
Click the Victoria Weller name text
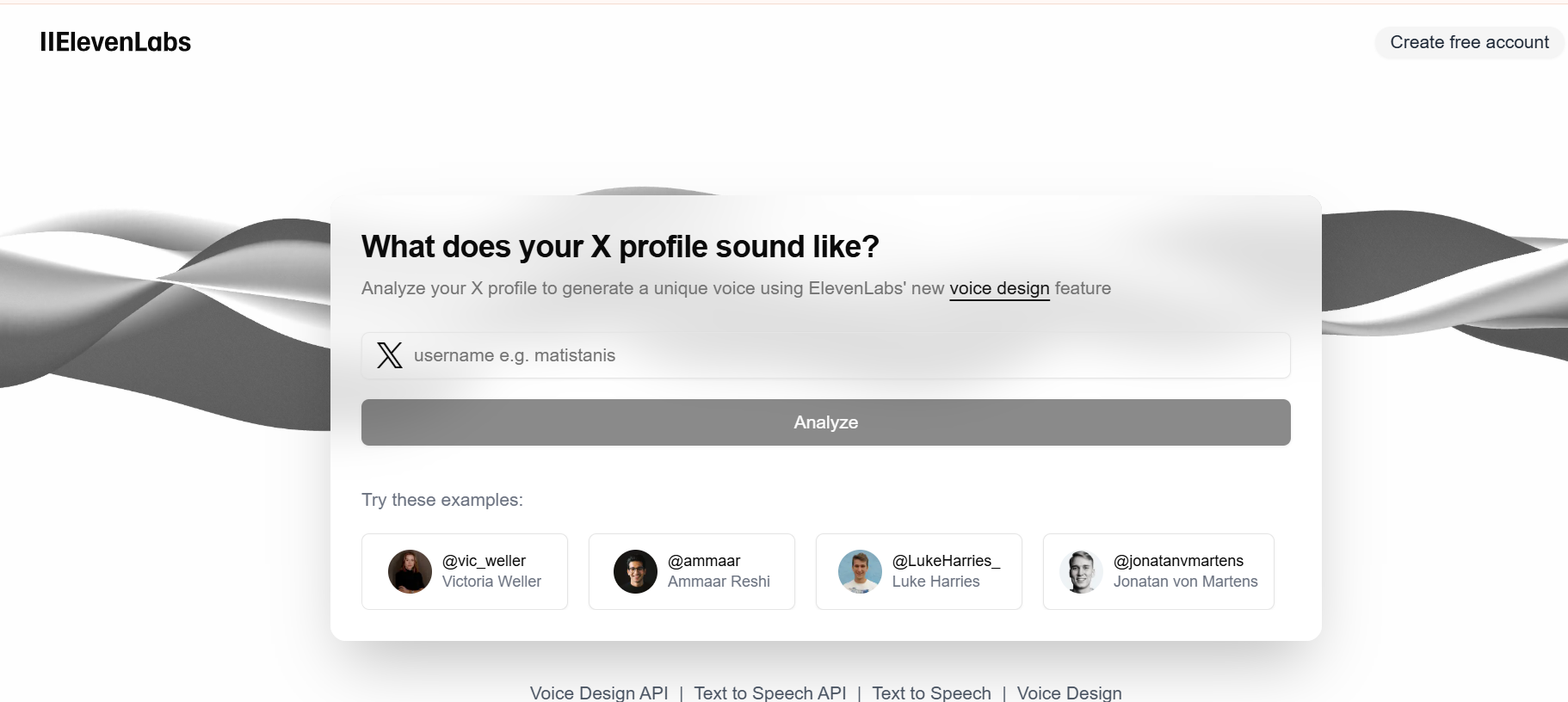click(491, 582)
